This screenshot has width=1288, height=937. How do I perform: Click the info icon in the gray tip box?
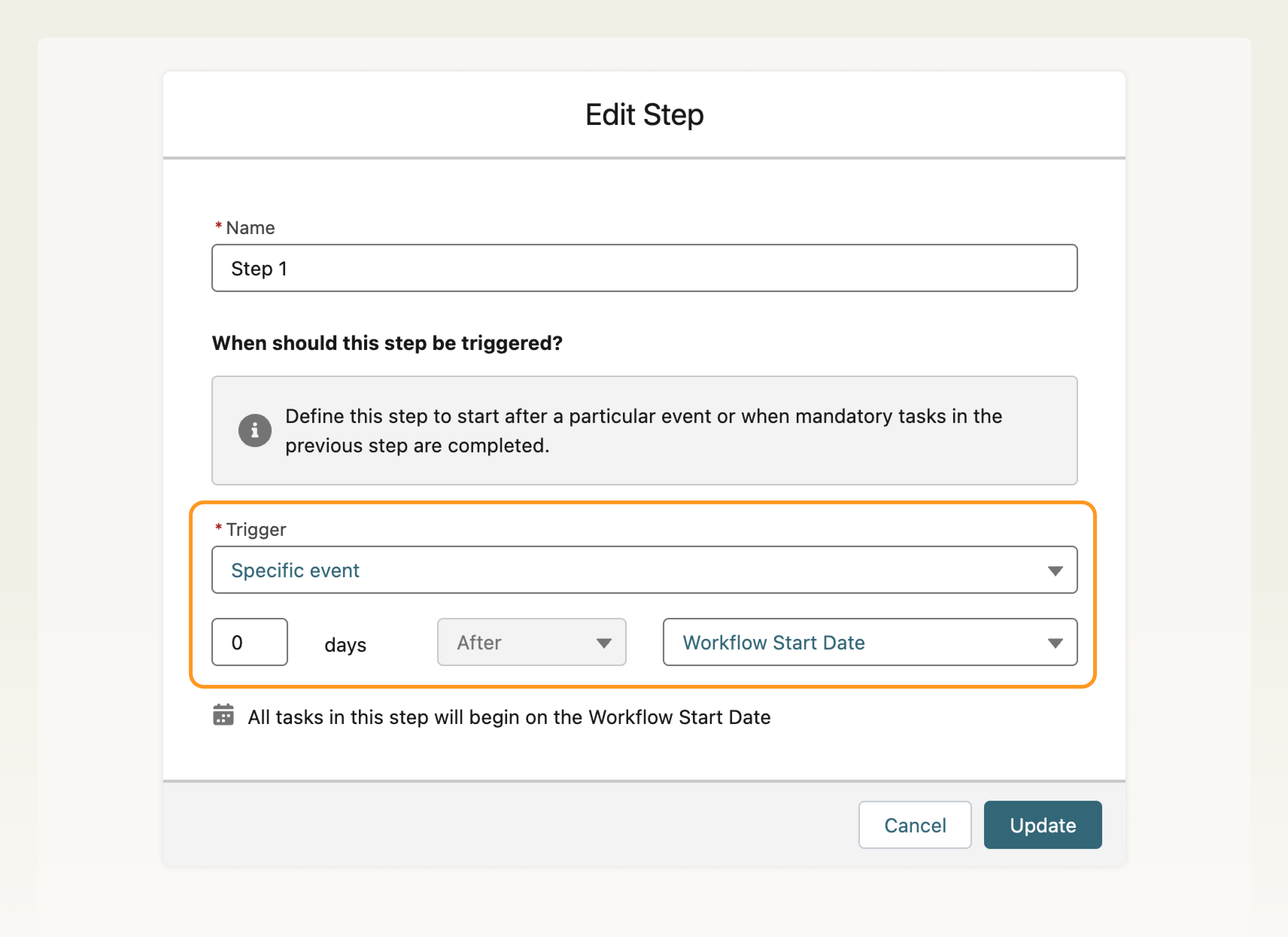pos(255,431)
